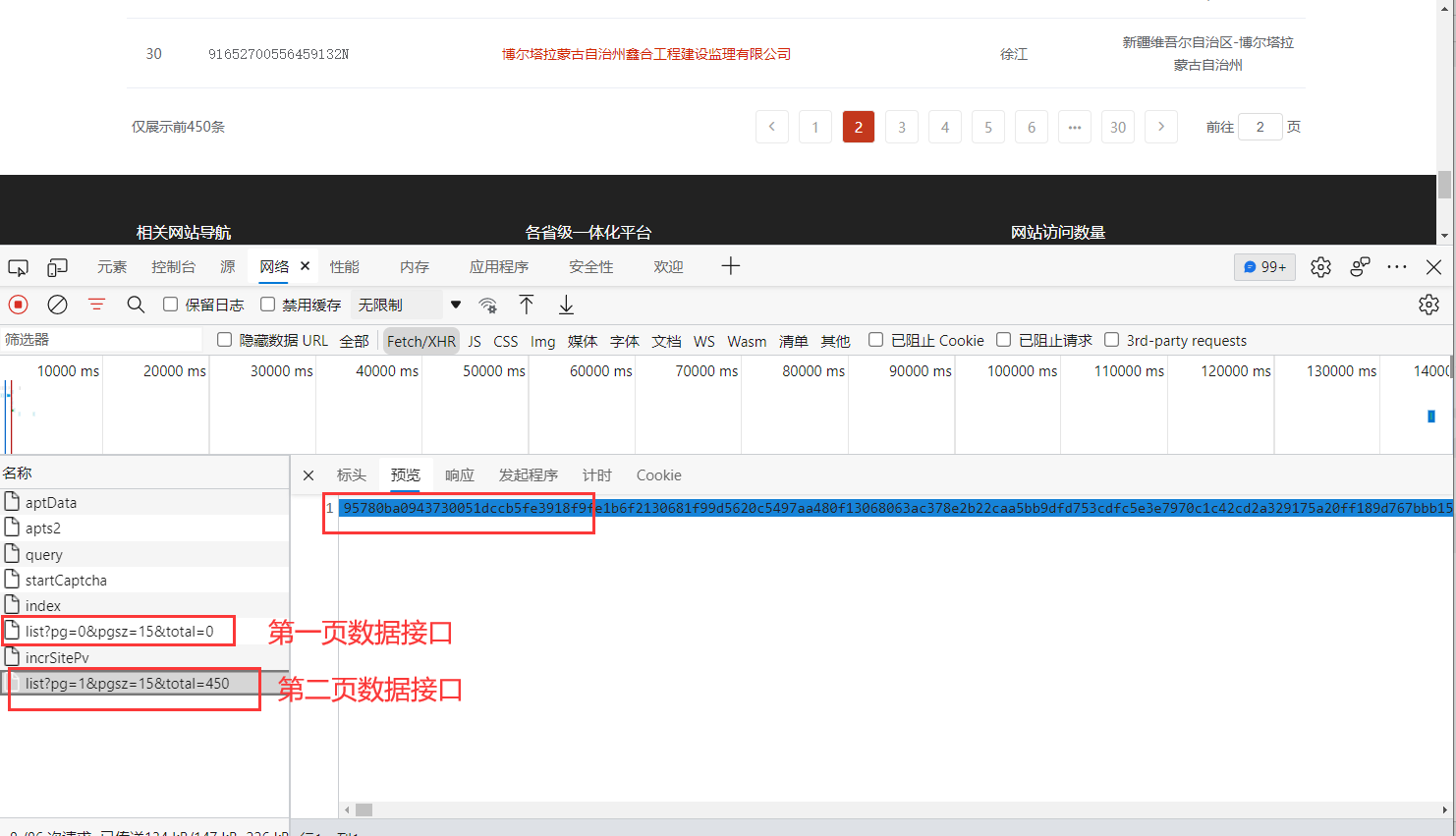
Task: Switch to Performance tab
Action: point(344,267)
